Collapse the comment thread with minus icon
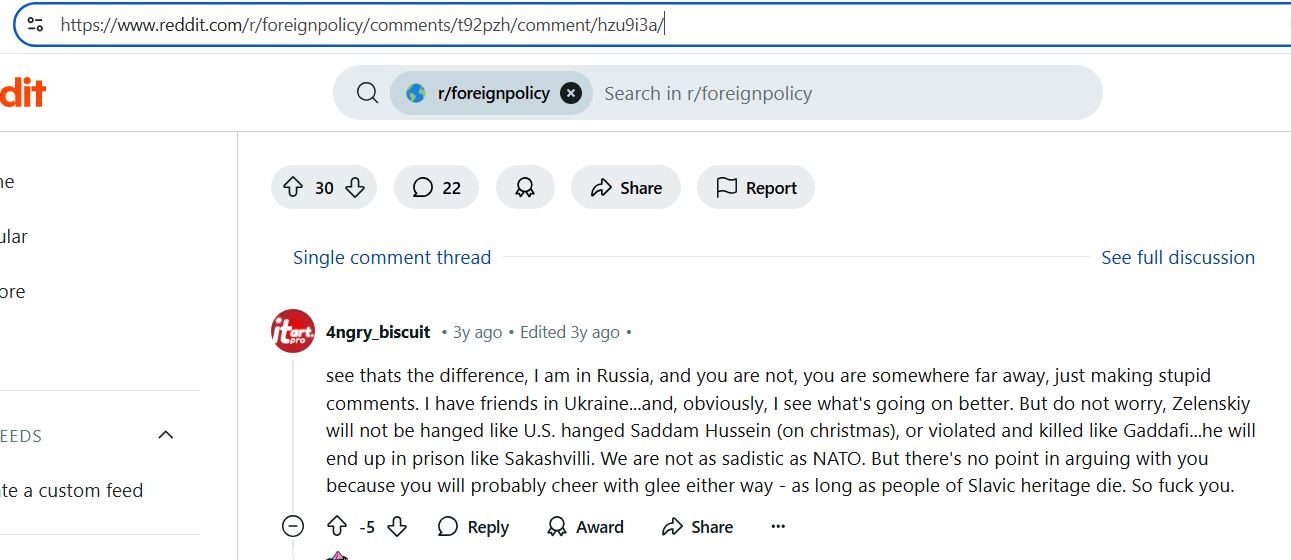The image size is (1291, 560). pos(293,526)
